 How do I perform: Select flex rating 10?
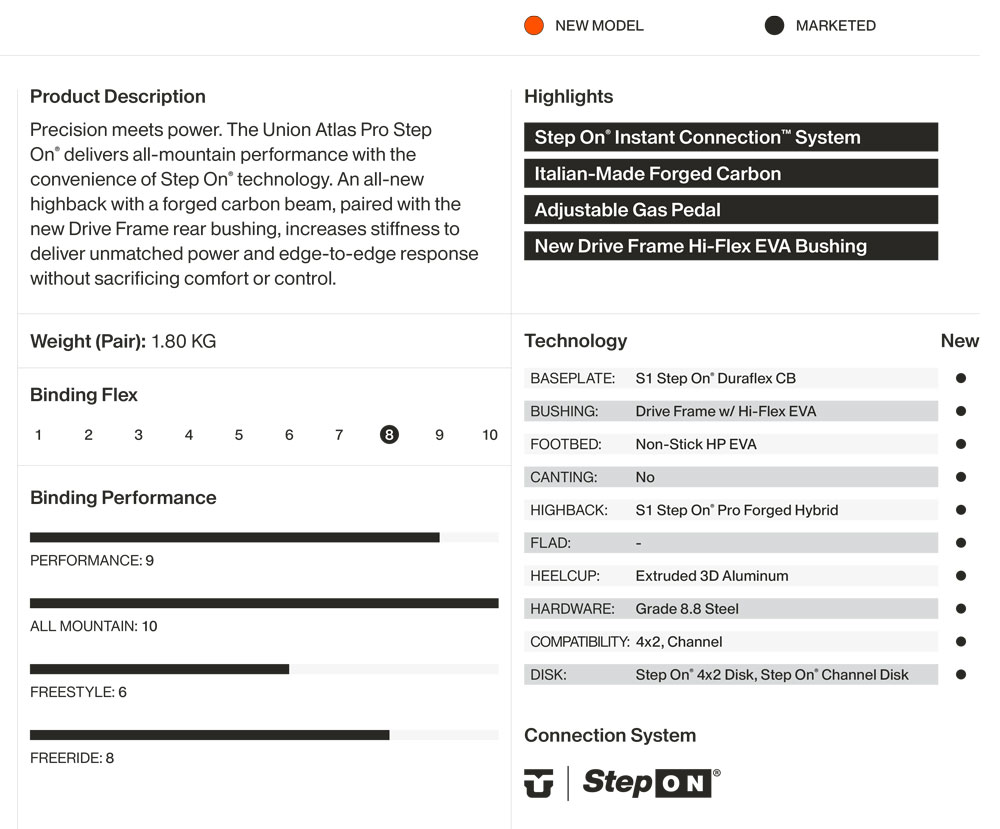pyautogui.click(x=490, y=435)
